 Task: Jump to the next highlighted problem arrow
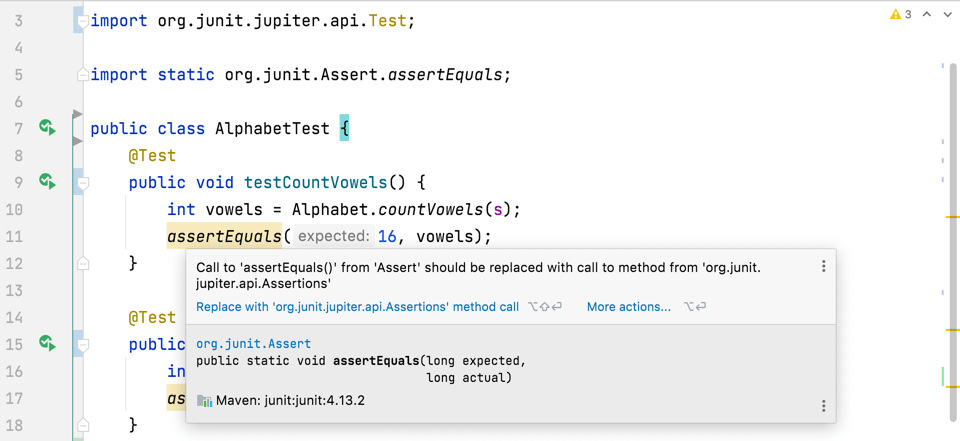947,15
